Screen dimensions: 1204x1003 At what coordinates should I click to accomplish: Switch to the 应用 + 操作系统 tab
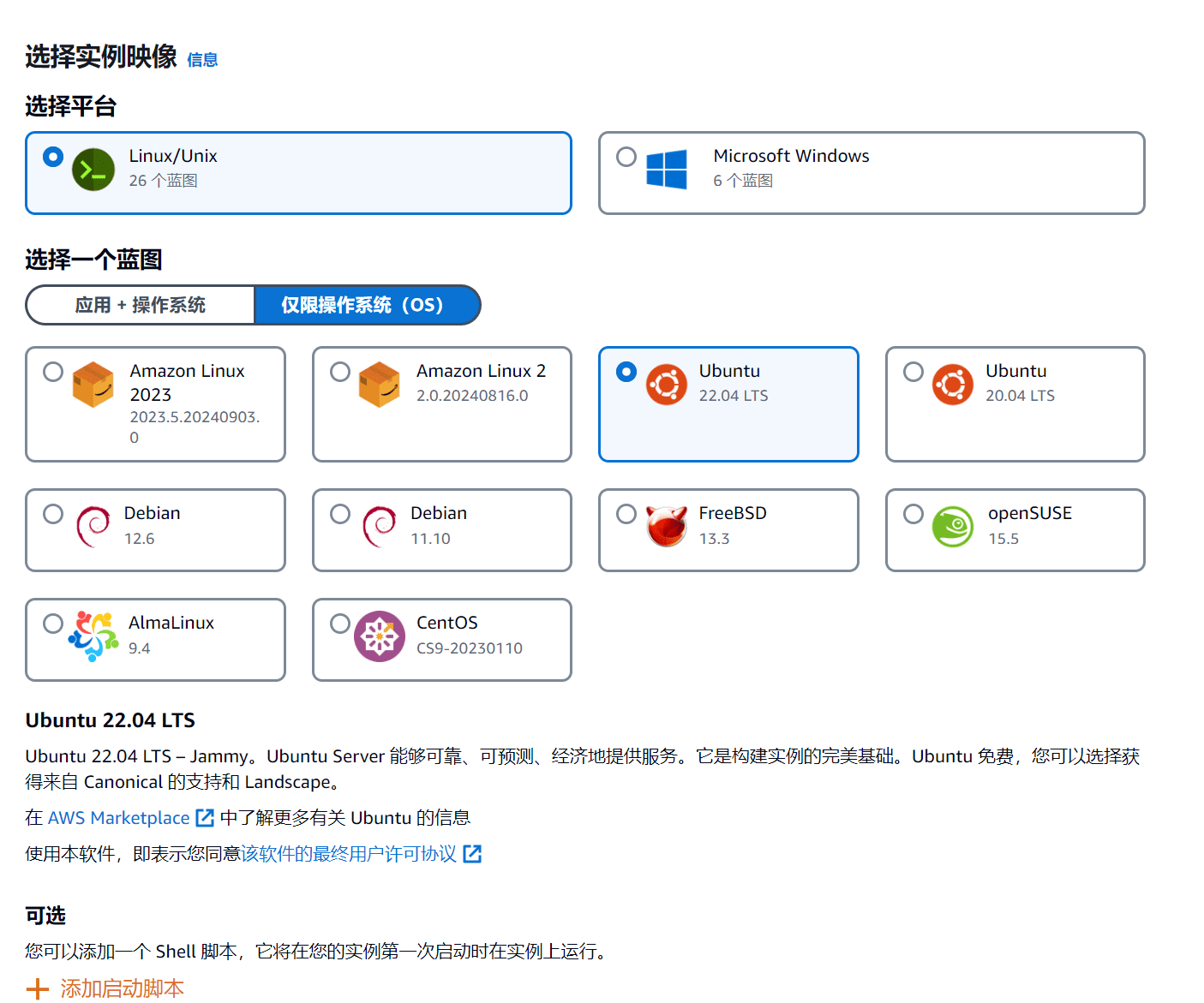pyautogui.click(x=141, y=305)
